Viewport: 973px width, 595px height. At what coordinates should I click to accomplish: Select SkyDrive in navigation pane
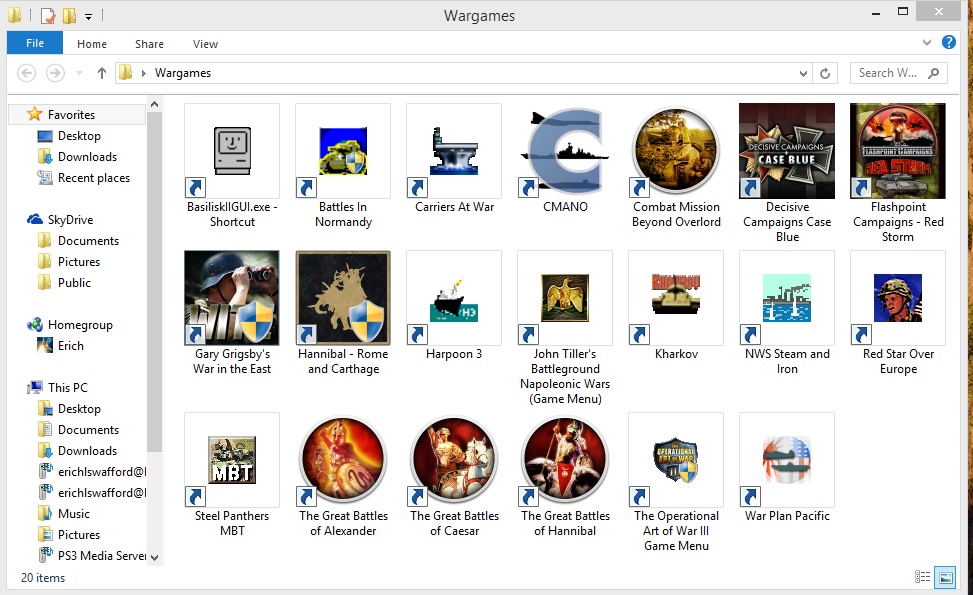pyautogui.click(x=70, y=220)
